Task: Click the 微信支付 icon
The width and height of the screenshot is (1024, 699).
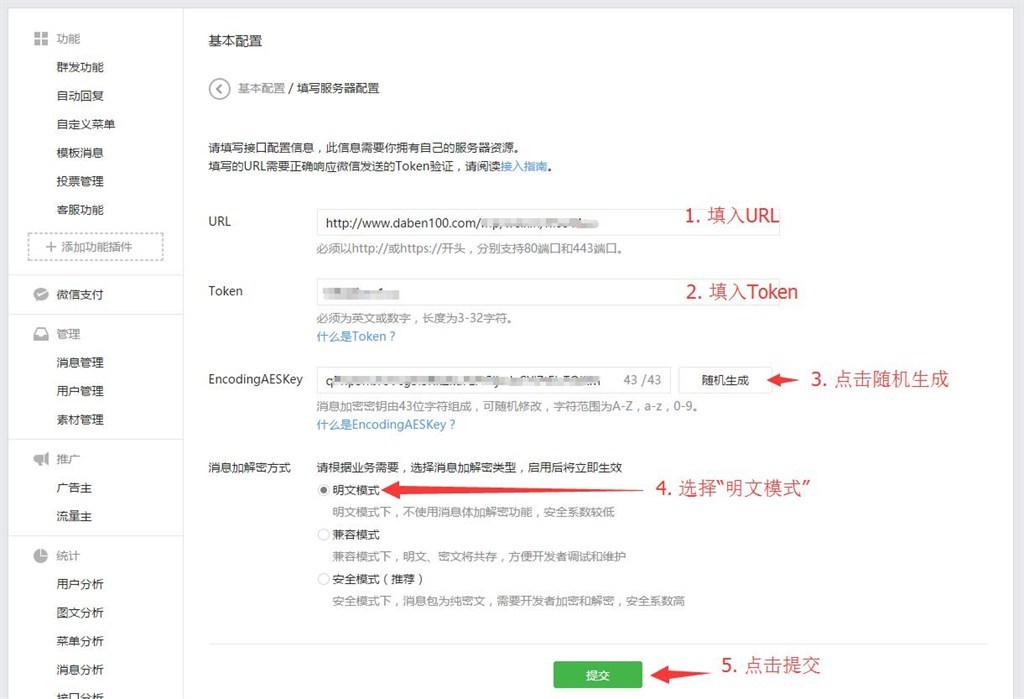Action: [x=41, y=294]
